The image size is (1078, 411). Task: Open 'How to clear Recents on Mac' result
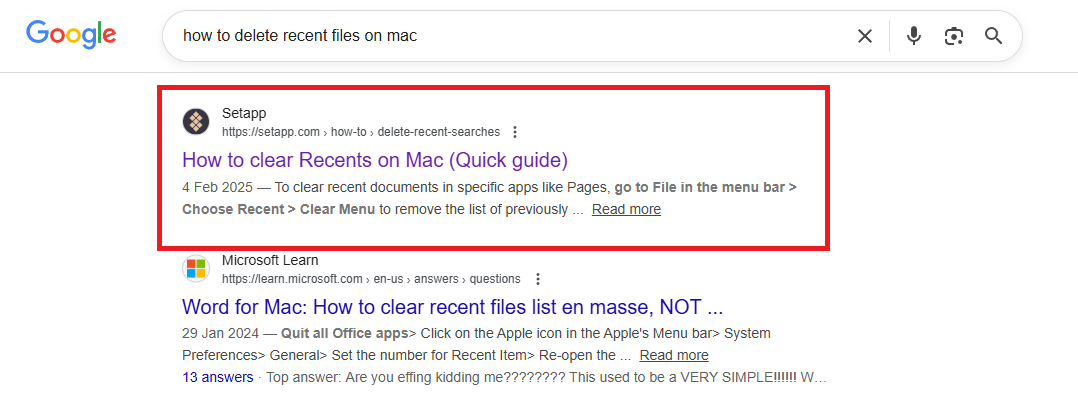[375, 160]
